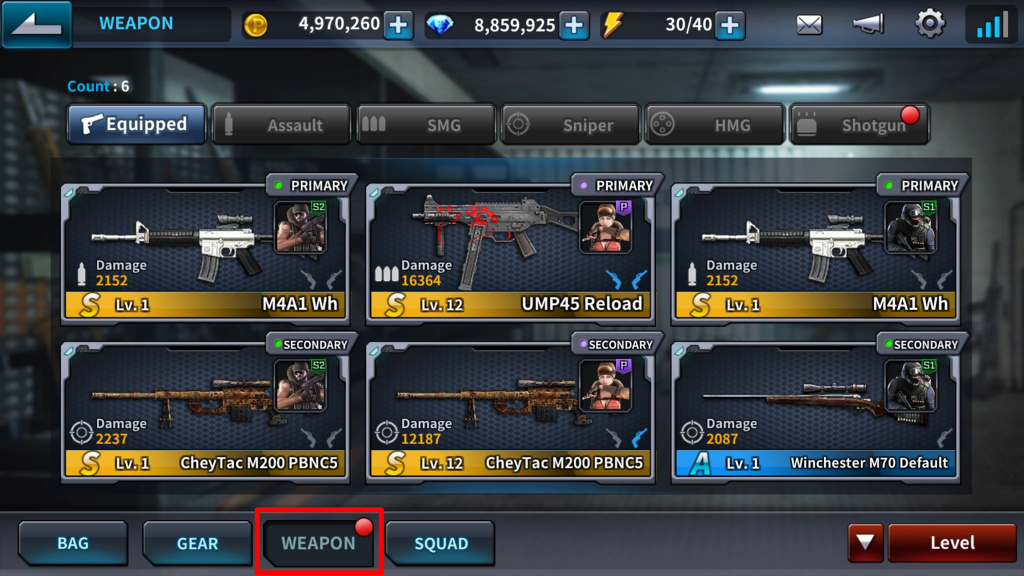Refill energy with plus button

coord(729,25)
